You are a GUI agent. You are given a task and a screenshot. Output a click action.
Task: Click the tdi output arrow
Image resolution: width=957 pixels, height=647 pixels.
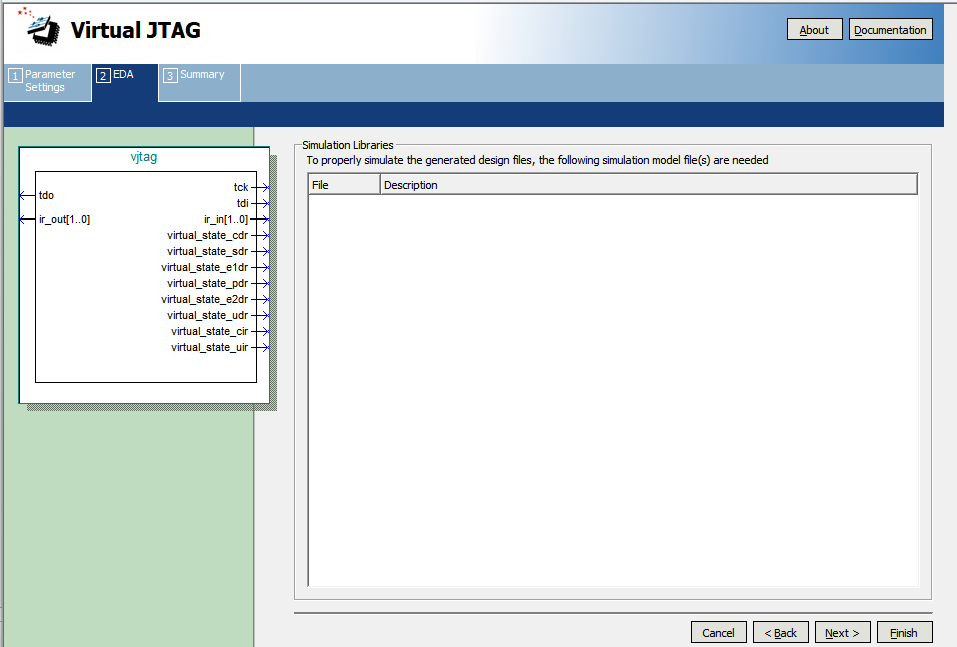click(x=261, y=203)
